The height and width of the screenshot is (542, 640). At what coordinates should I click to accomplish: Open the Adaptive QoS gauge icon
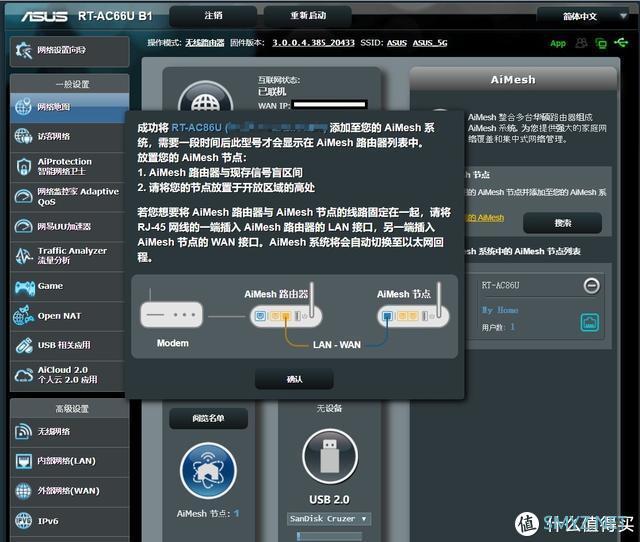(x=23, y=196)
